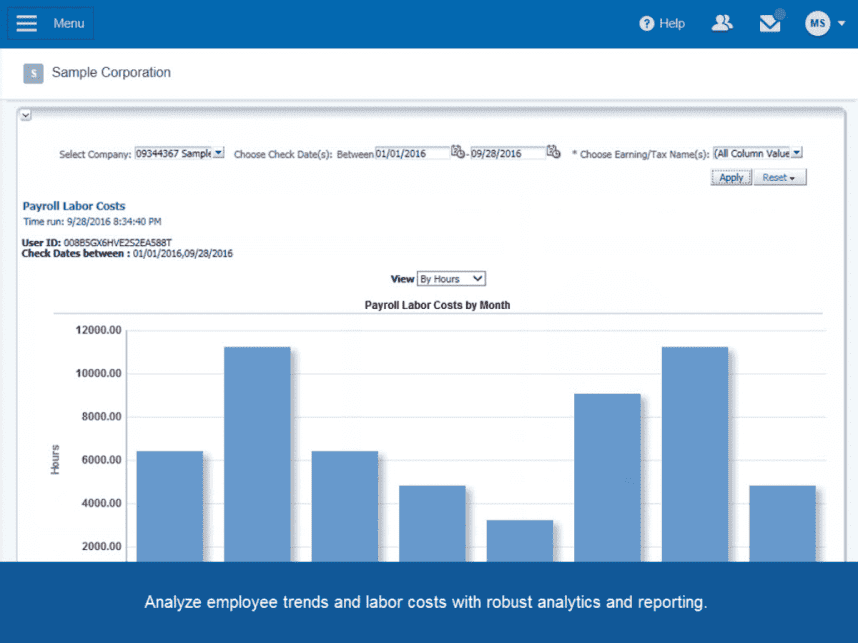
Task: Click the Help text in header
Action: coord(672,23)
